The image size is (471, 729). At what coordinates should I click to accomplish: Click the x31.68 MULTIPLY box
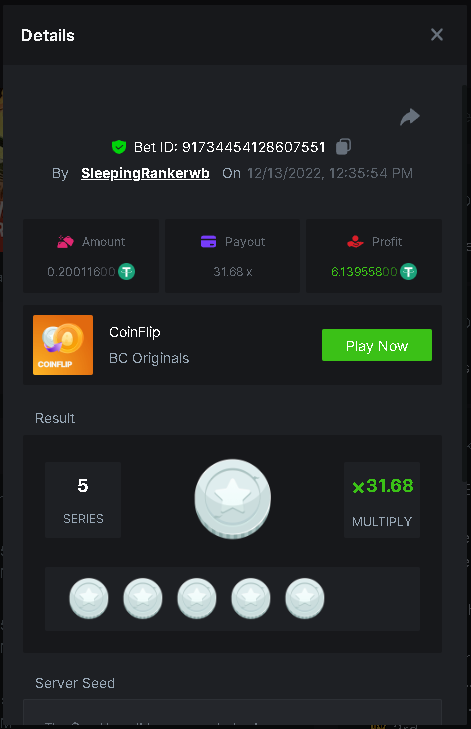pyautogui.click(x=382, y=500)
